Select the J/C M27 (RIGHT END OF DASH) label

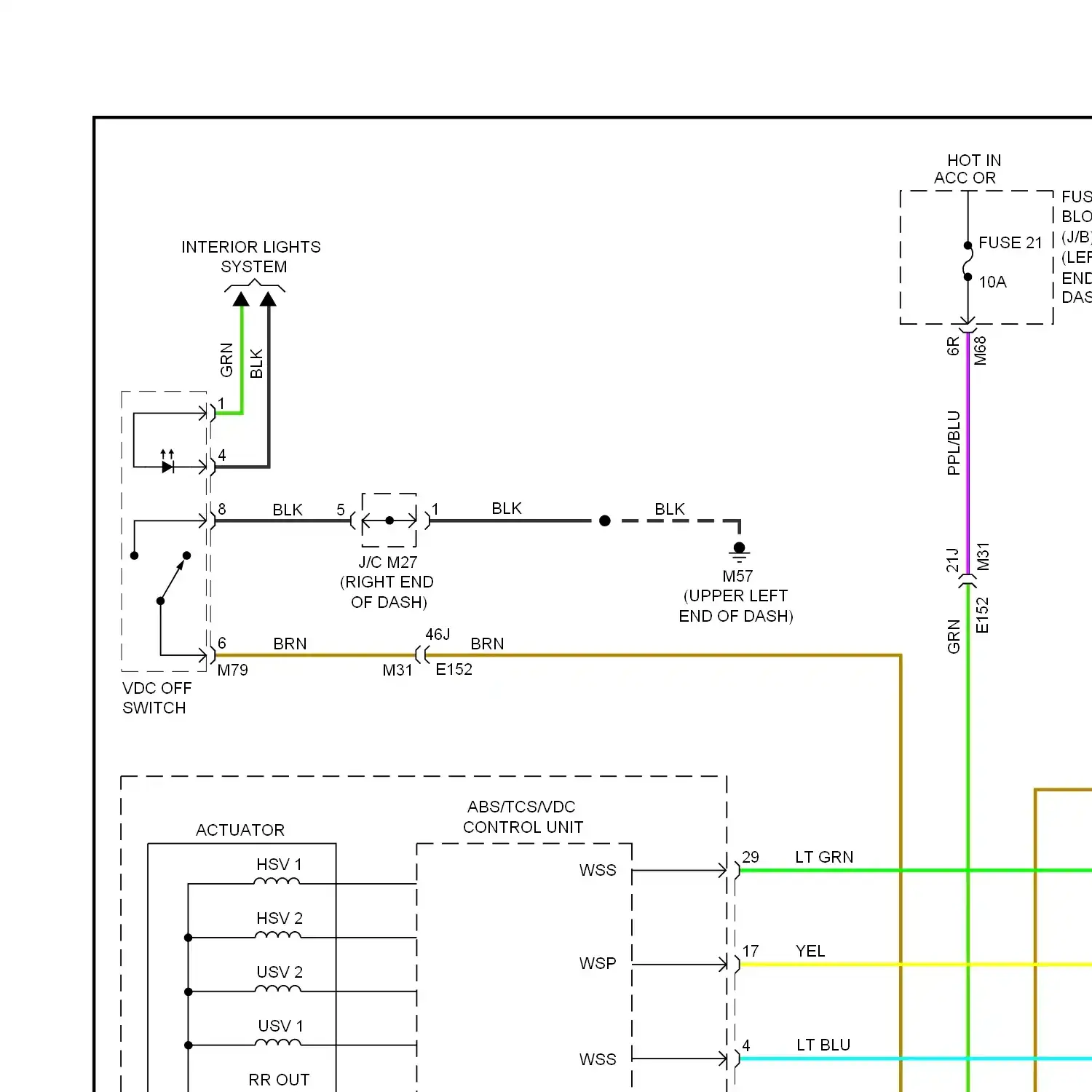click(x=387, y=582)
